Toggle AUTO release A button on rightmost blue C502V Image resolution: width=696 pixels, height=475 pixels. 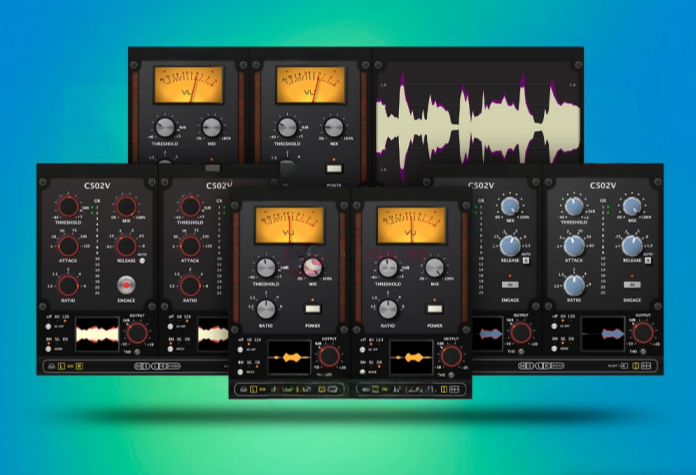coord(648,261)
